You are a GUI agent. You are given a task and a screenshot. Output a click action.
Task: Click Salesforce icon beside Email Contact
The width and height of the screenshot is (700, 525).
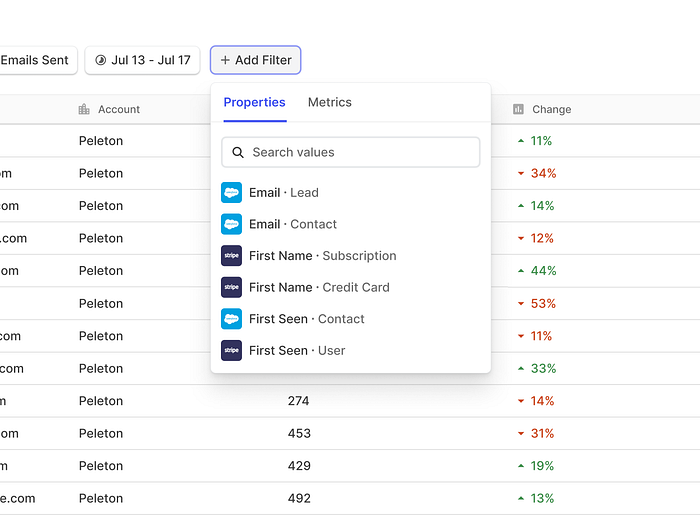tap(231, 224)
